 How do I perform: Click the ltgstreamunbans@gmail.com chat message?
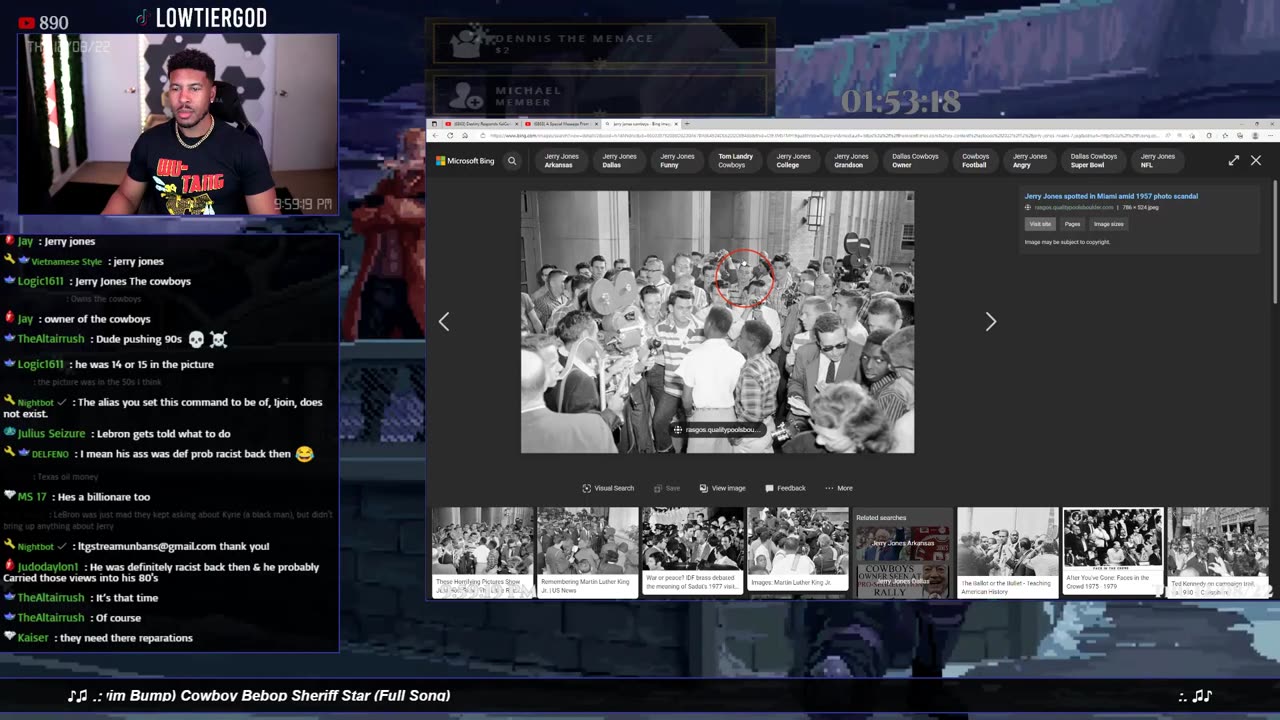click(136, 546)
